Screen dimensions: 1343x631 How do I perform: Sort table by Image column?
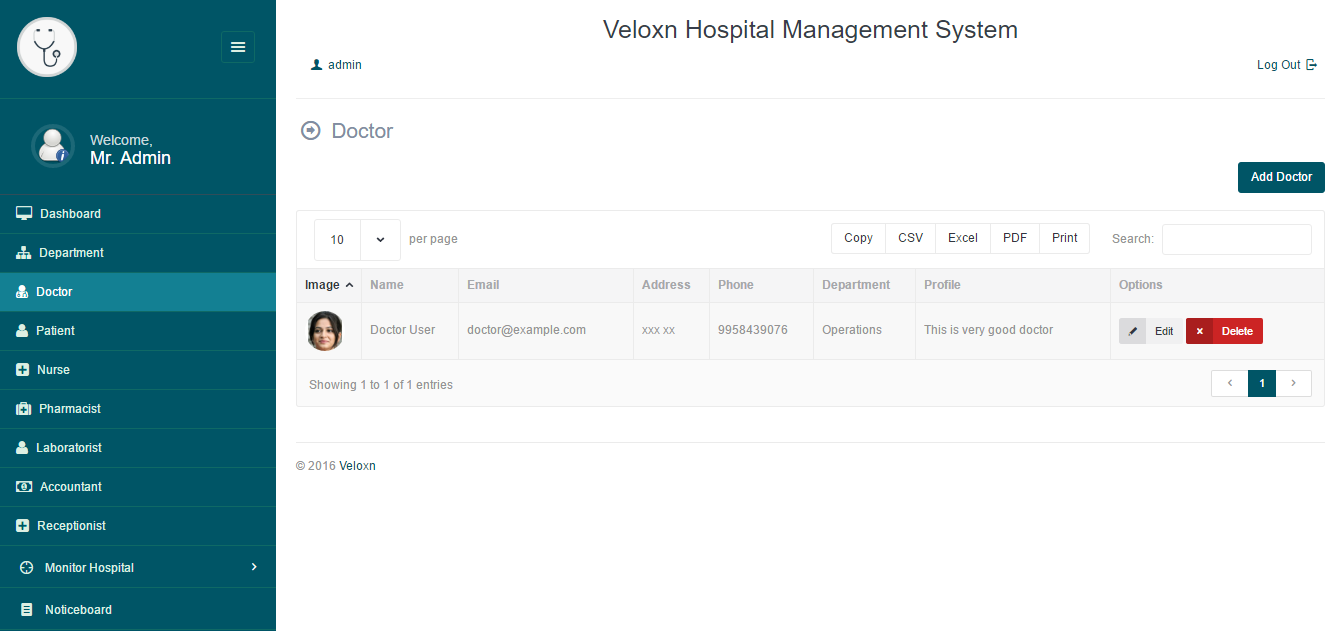coord(329,285)
